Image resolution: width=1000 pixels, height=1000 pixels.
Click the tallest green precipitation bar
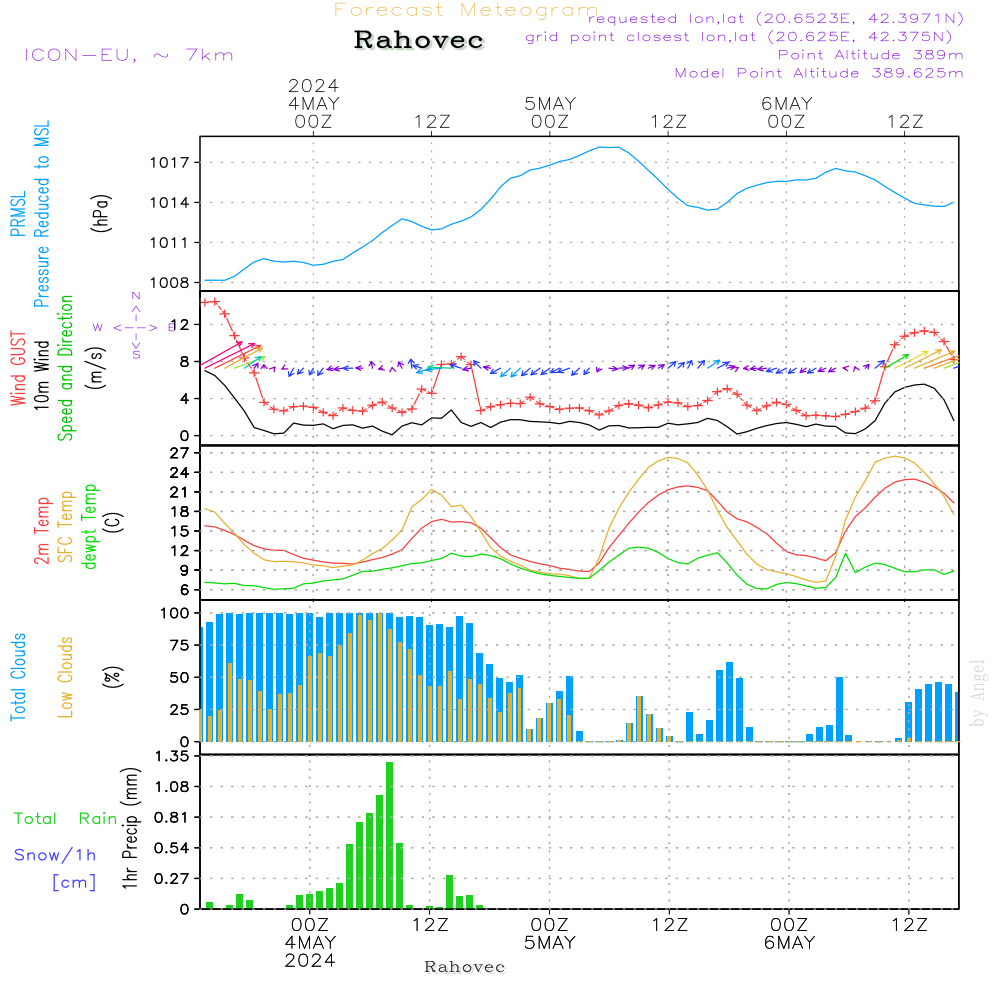(390, 835)
